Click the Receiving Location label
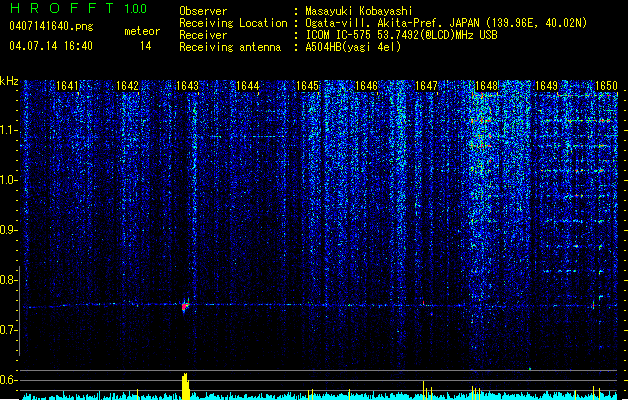The height and width of the screenshot is (400, 629). [x=233, y=23]
